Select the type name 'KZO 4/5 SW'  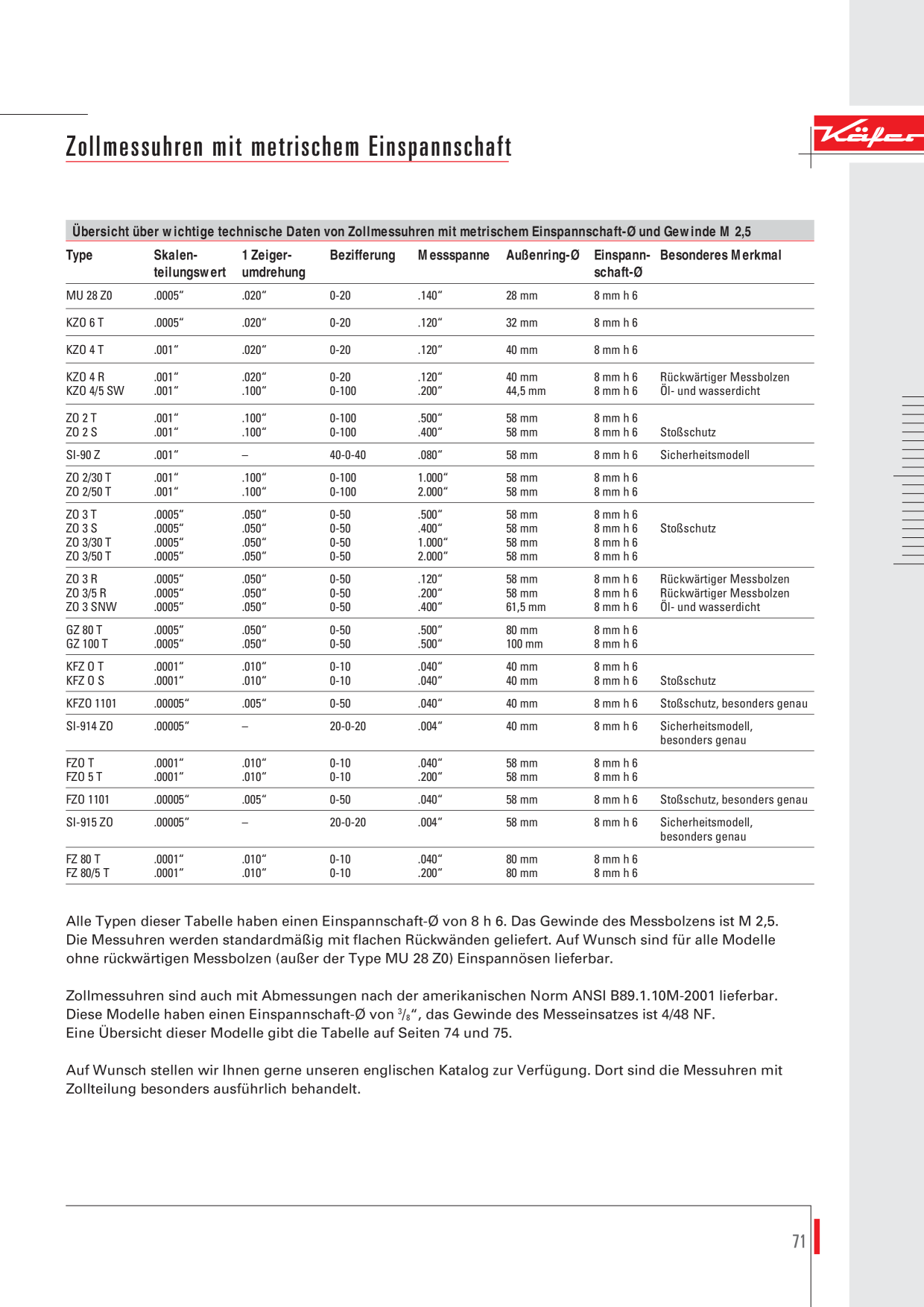[95, 391]
